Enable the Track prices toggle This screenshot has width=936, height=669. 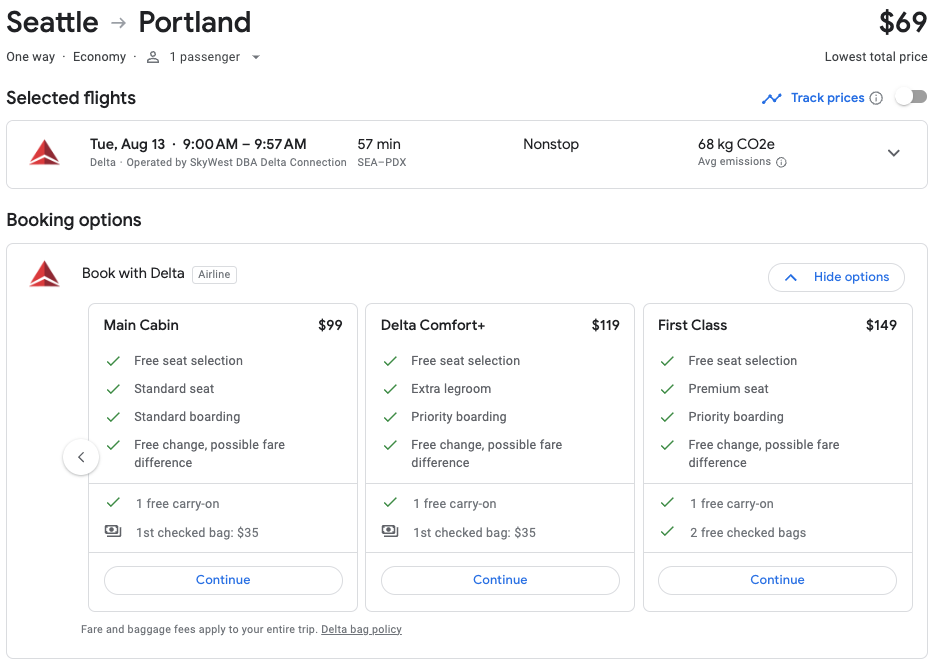pyautogui.click(x=911, y=97)
